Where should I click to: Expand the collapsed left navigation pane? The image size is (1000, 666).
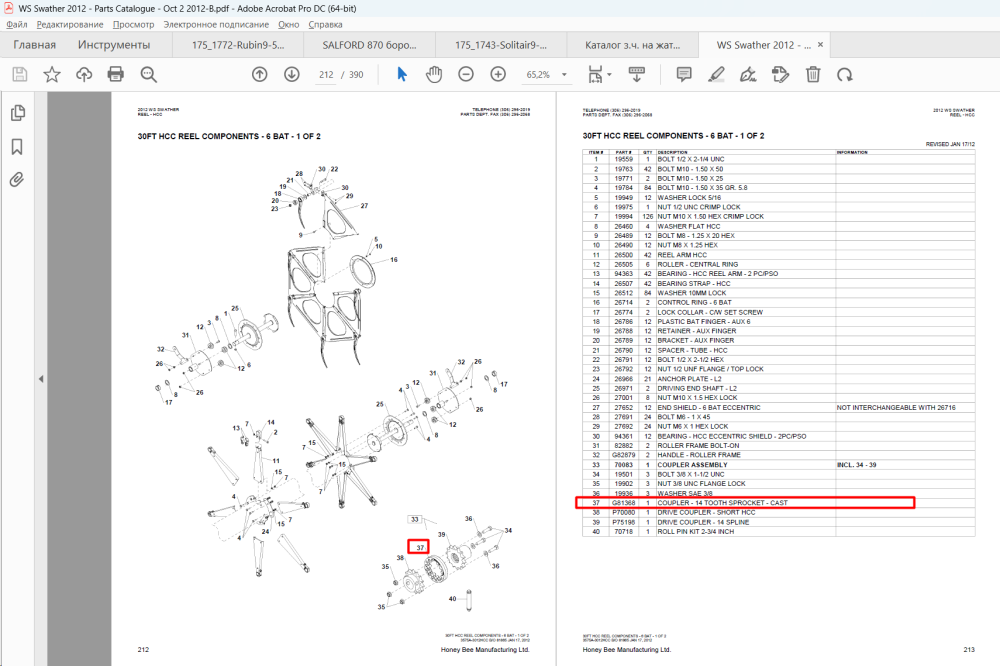[x=41, y=379]
